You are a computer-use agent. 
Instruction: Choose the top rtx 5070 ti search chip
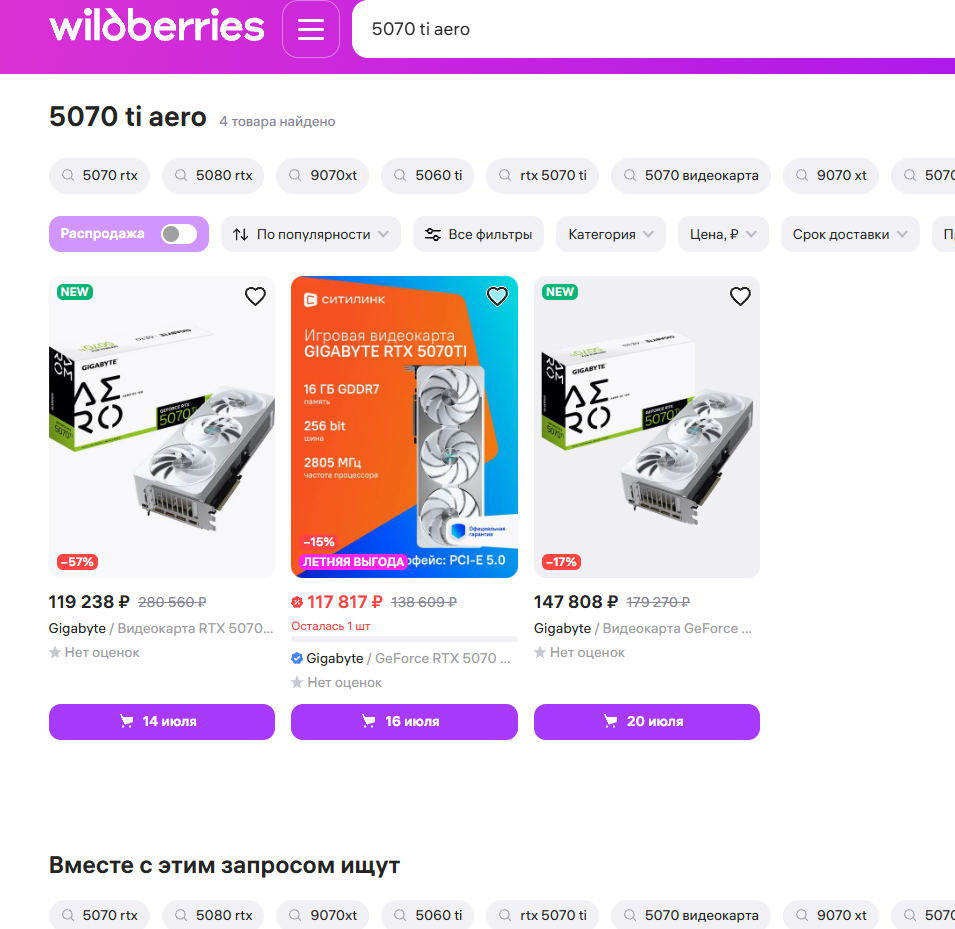point(542,175)
